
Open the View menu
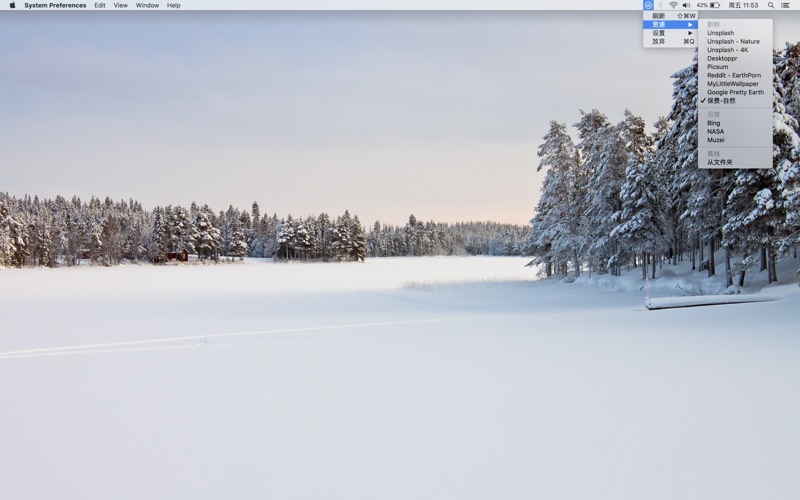point(120,5)
